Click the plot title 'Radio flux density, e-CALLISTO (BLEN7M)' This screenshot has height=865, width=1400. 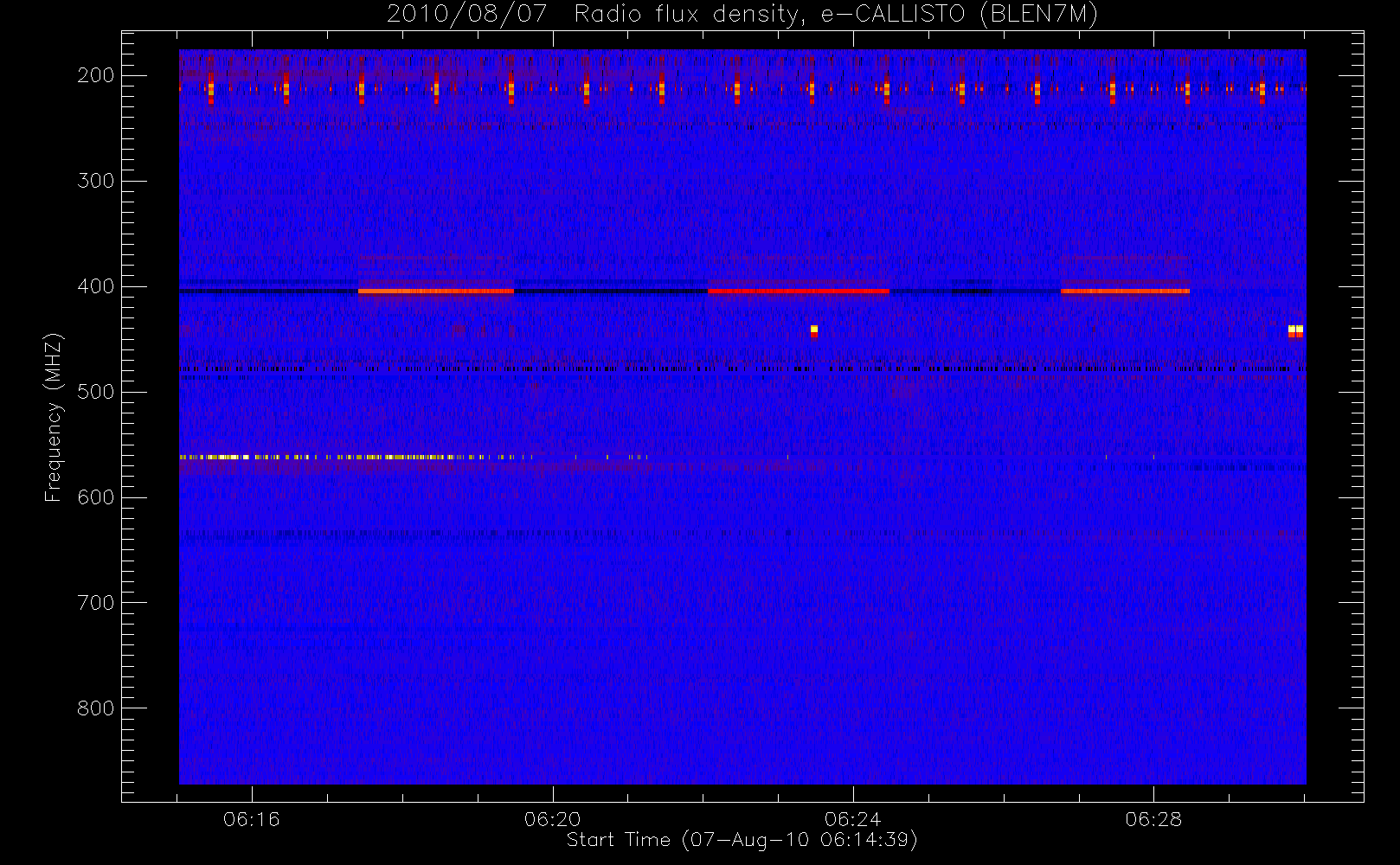tap(836, 14)
